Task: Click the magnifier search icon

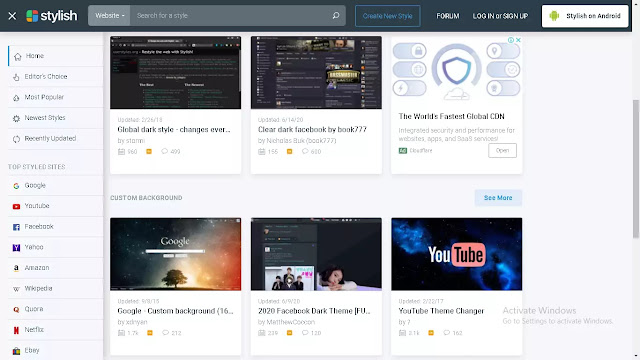Action: coord(336,16)
